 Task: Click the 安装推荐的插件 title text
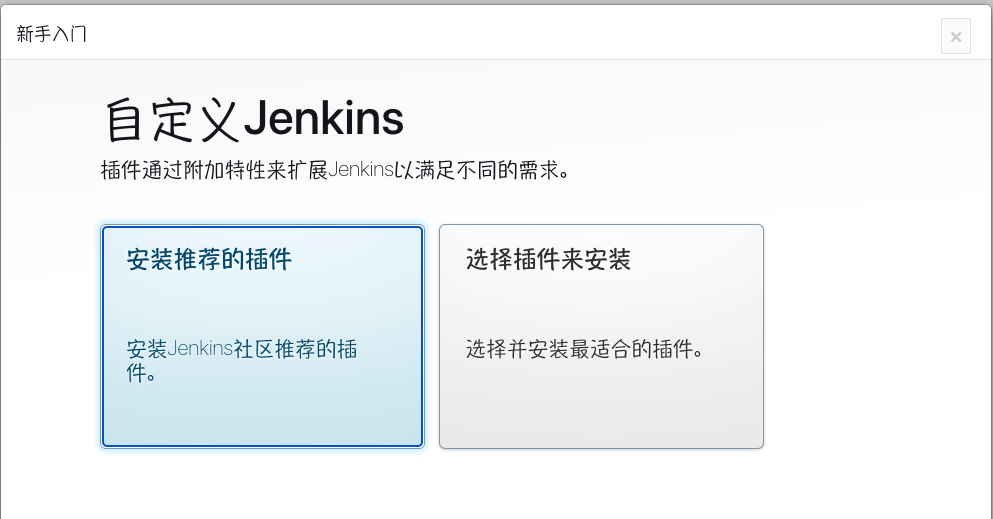(x=209, y=260)
